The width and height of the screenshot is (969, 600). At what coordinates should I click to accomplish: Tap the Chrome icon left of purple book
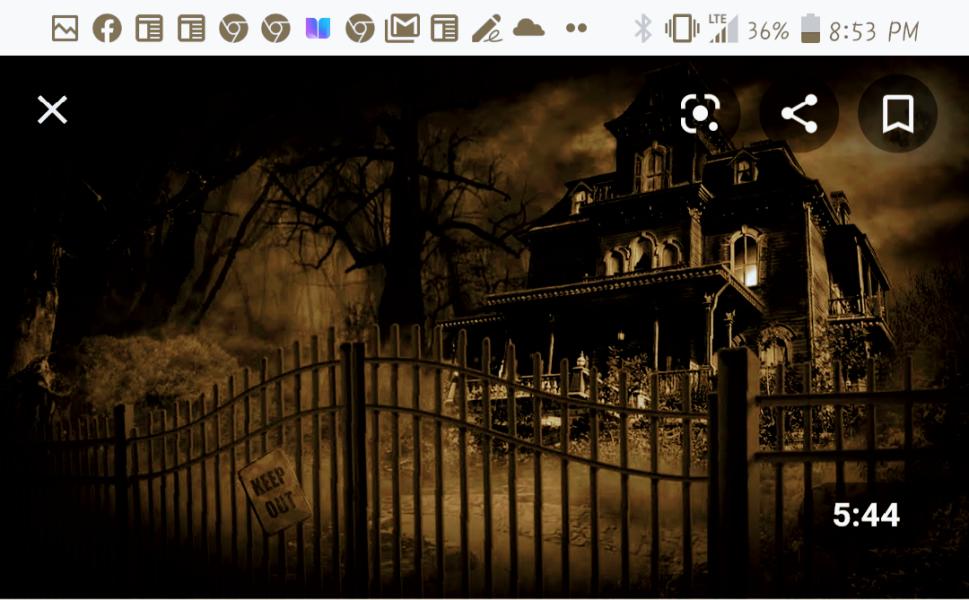pyautogui.click(x=276, y=29)
